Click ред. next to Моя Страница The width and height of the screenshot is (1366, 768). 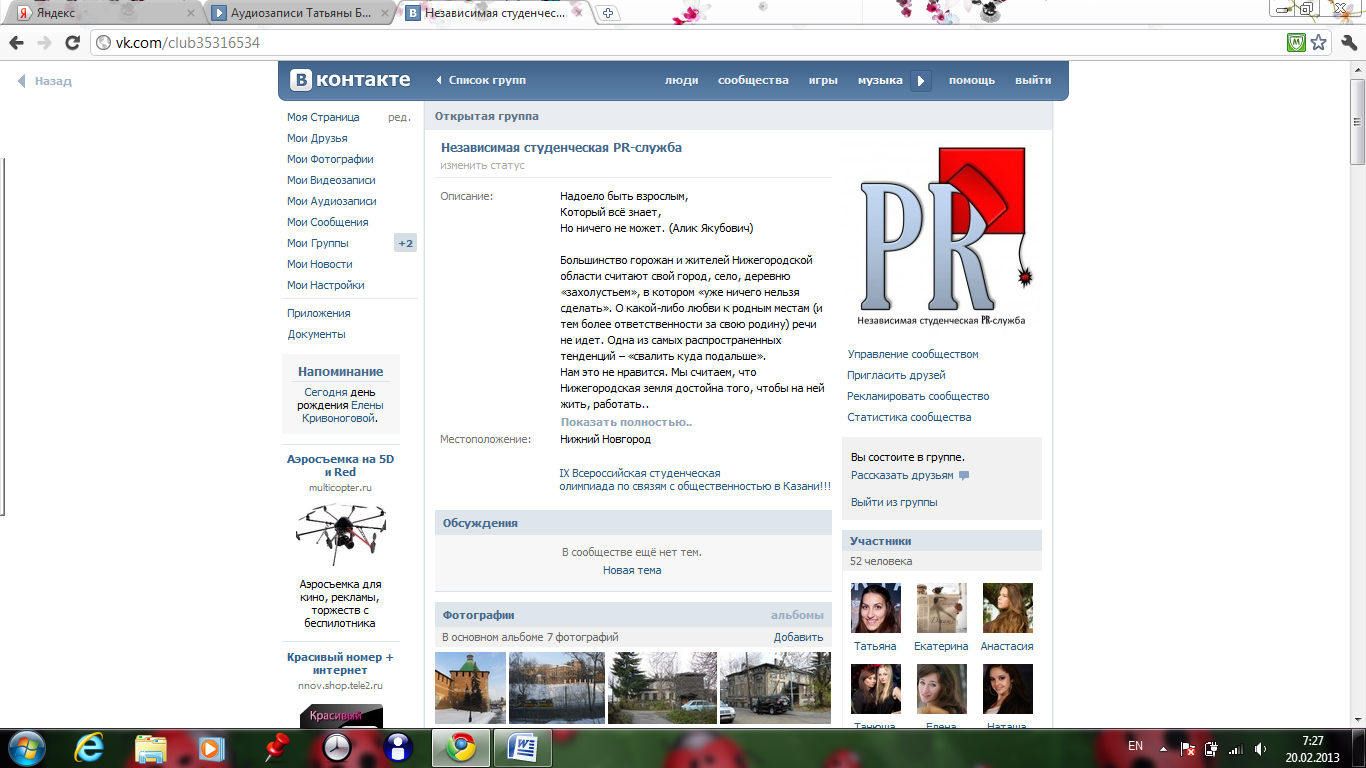pos(399,117)
